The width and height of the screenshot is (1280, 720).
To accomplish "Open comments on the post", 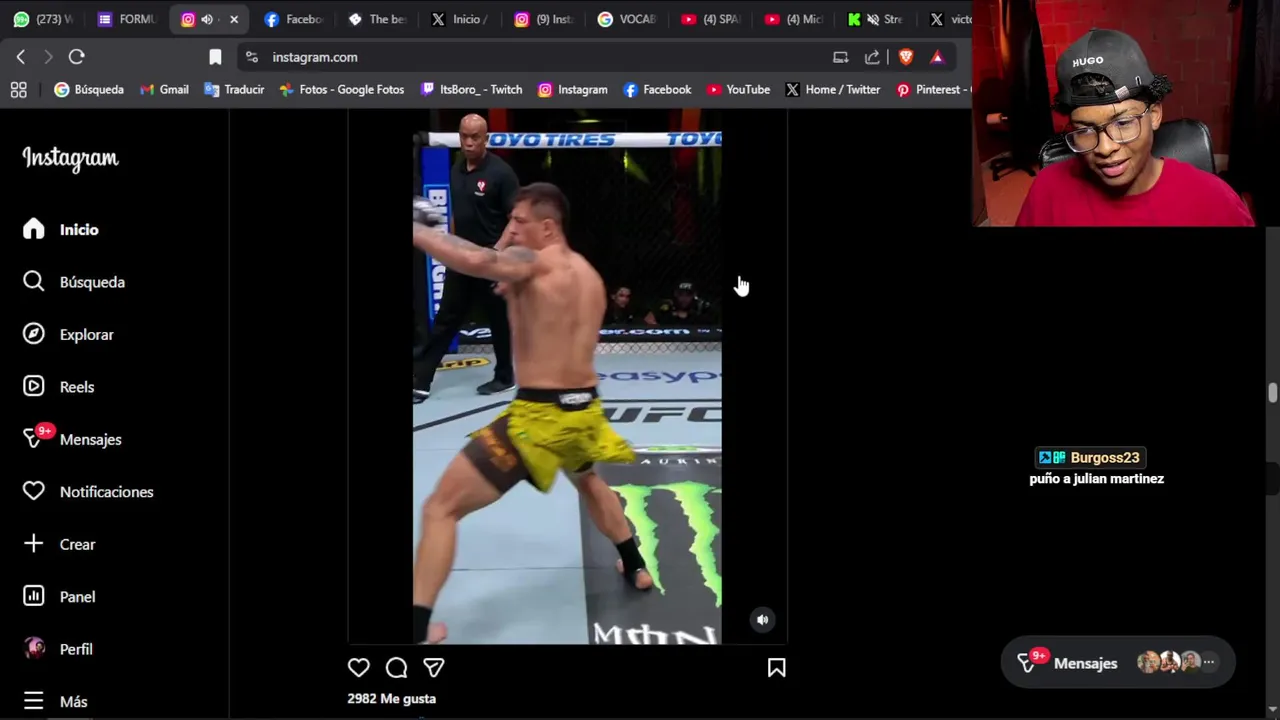I will [x=396, y=667].
